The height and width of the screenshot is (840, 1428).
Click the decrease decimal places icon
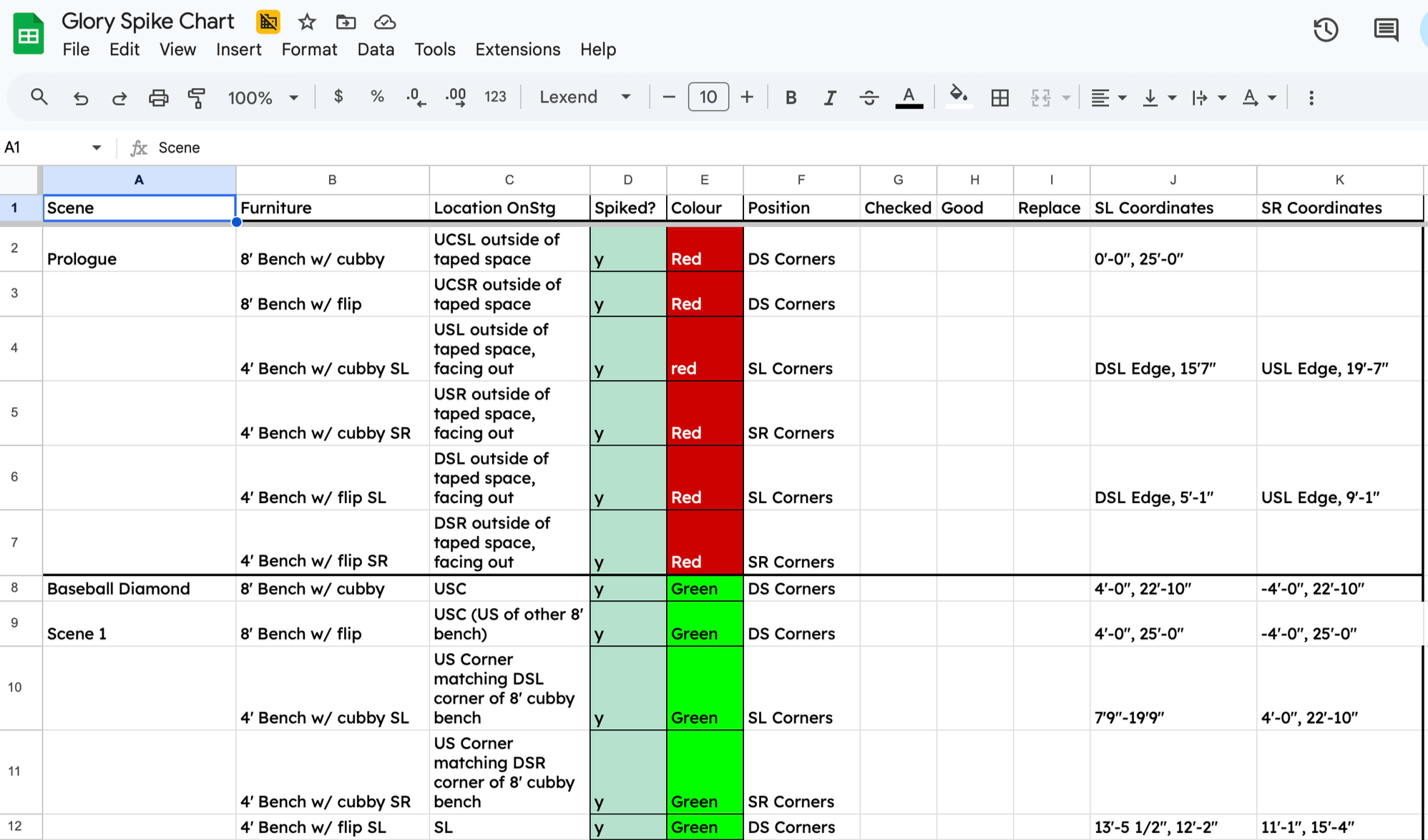pyautogui.click(x=416, y=97)
